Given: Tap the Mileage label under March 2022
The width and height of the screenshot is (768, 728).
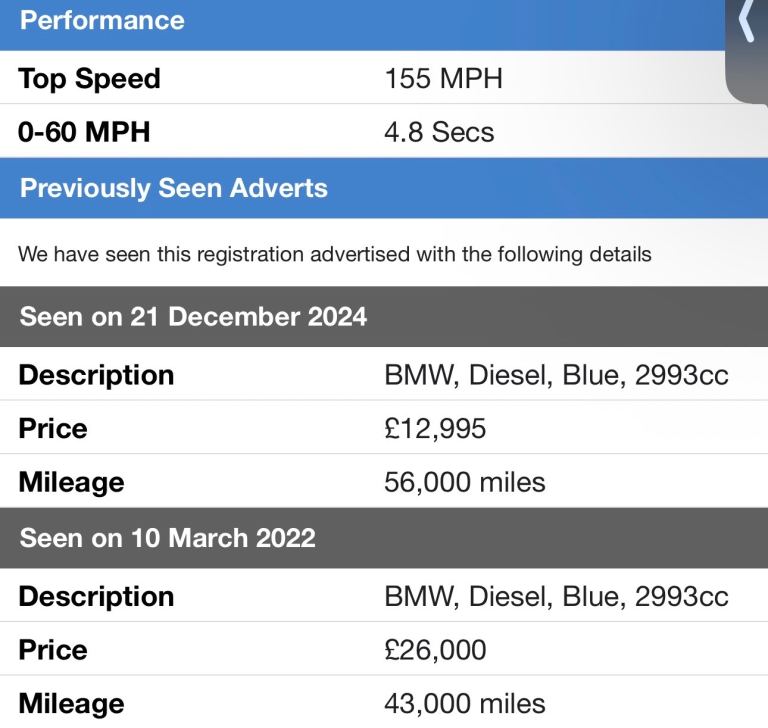Looking at the screenshot, I should pos(71,704).
